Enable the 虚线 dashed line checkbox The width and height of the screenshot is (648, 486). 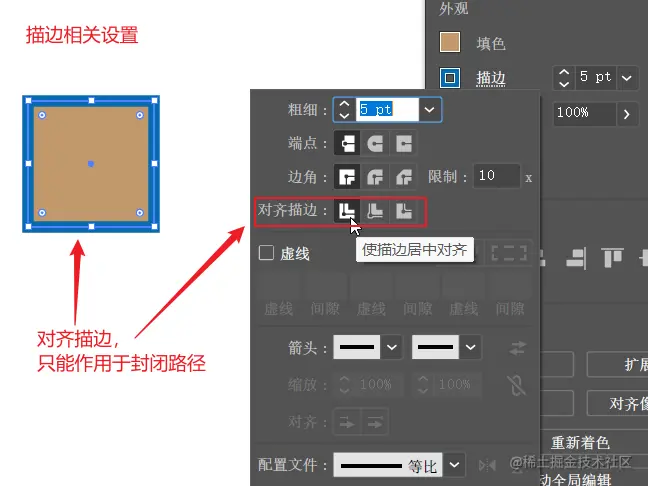[x=266, y=253]
